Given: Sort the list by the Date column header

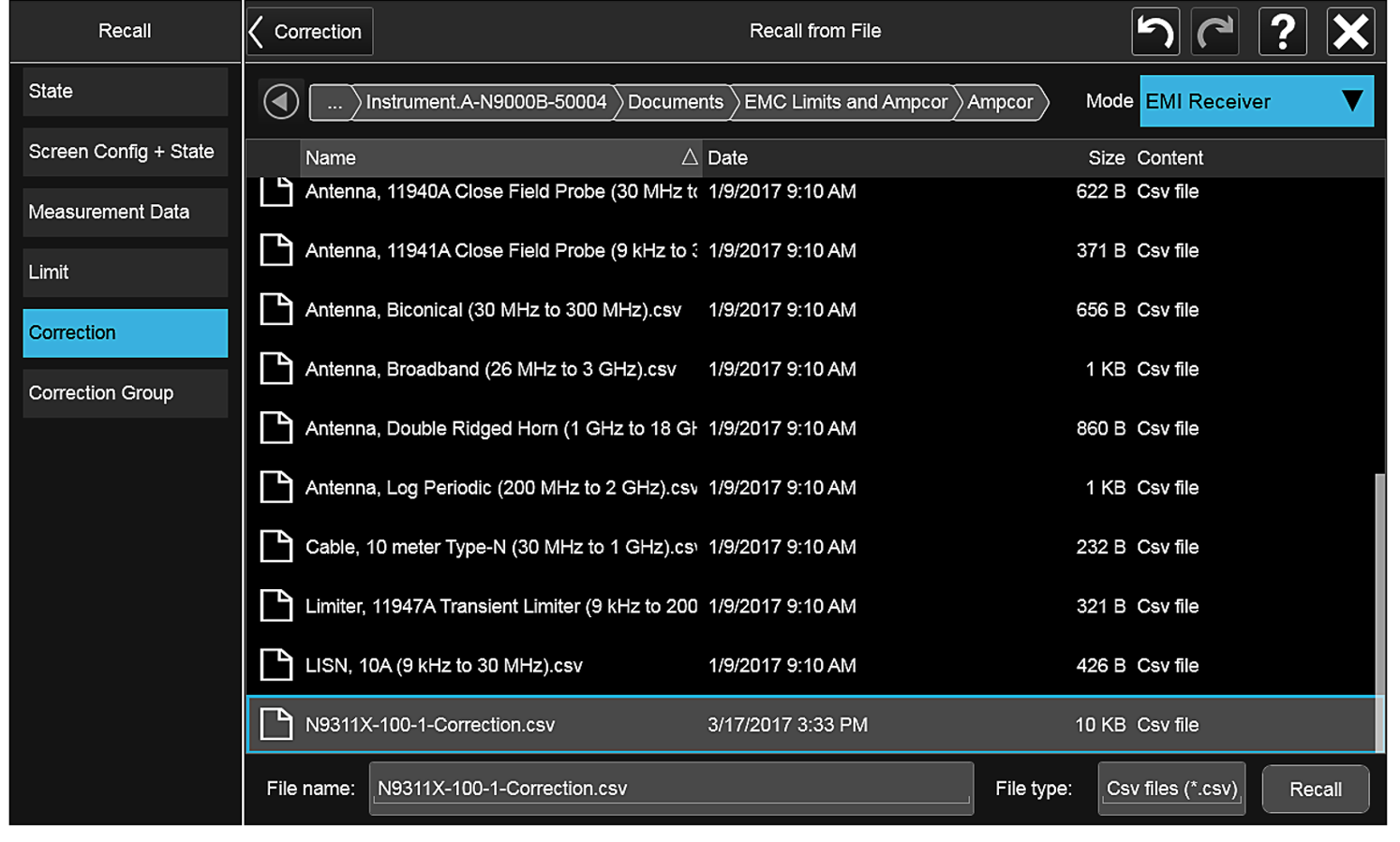Looking at the screenshot, I should click(x=727, y=157).
